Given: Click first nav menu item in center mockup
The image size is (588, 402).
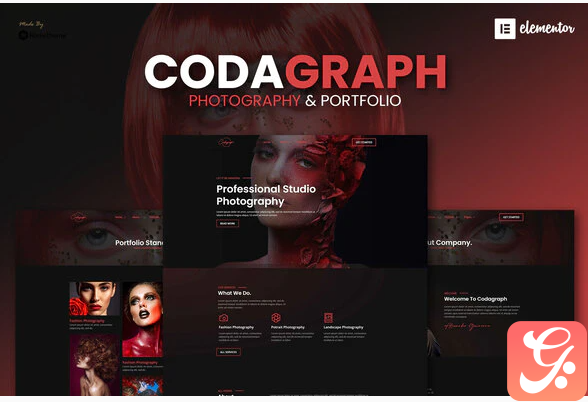Looking at the screenshot, I should tap(267, 142).
